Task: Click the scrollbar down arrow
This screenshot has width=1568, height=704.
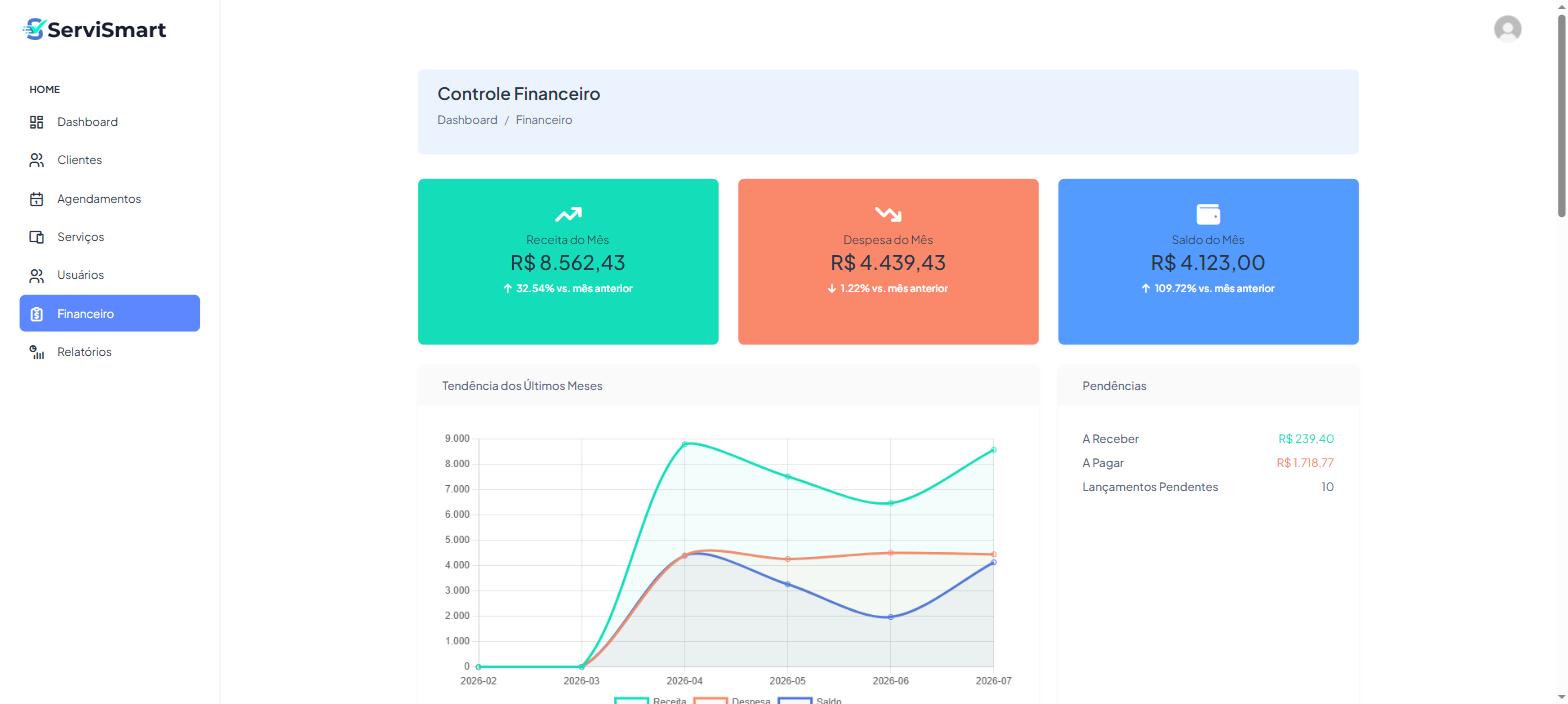Action: 1562,697
